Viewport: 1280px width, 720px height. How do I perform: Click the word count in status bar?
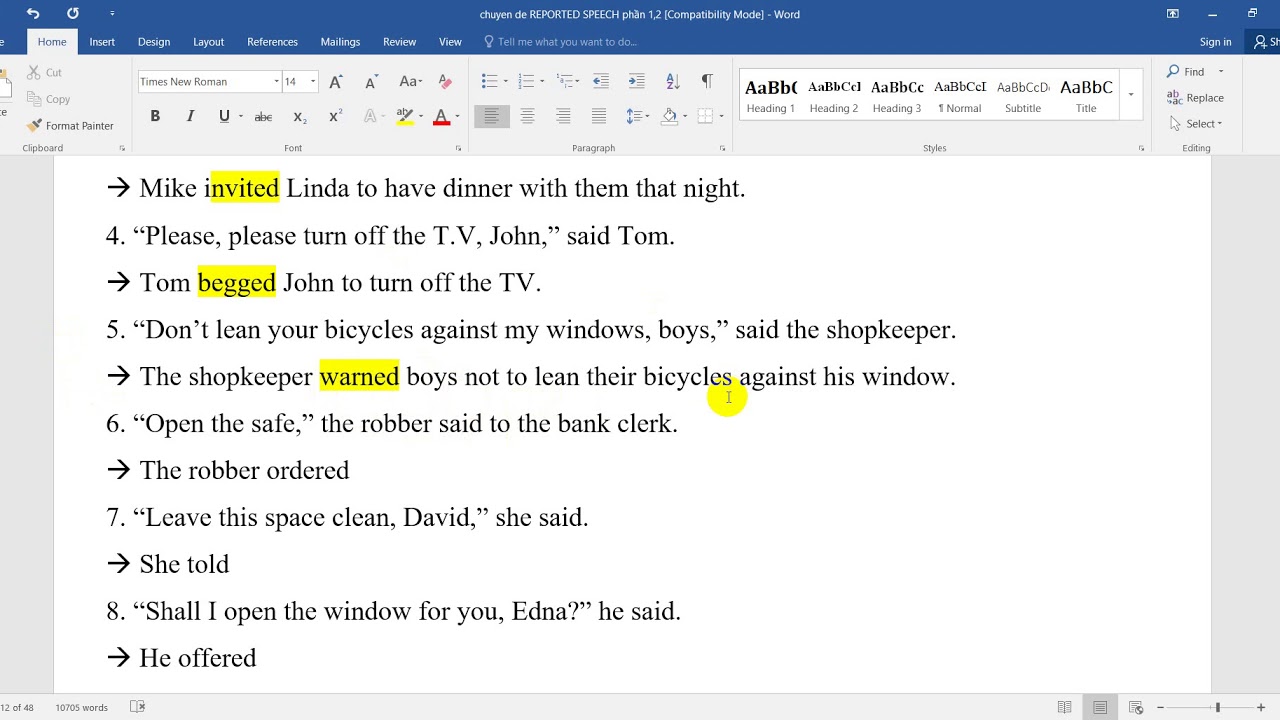81,707
